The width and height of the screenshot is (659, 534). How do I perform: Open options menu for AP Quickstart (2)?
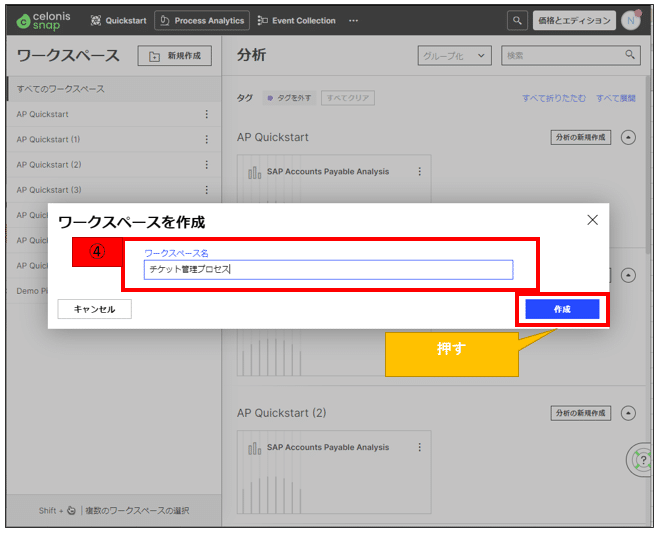(x=206, y=165)
